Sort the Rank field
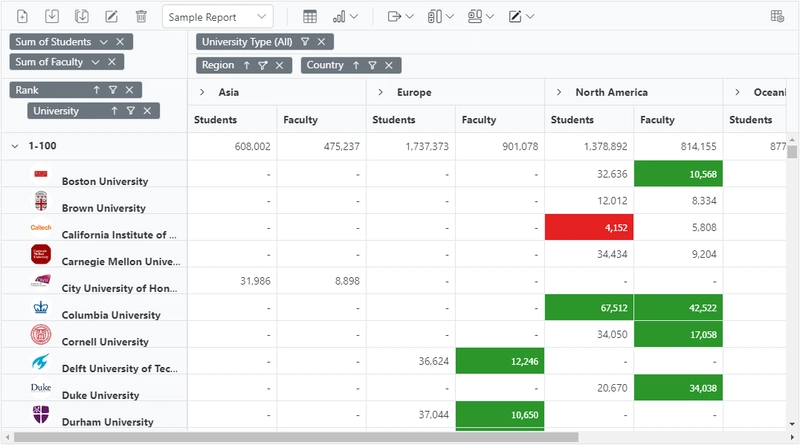The height and width of the screenshot is (445, 800). coord(96,90)
